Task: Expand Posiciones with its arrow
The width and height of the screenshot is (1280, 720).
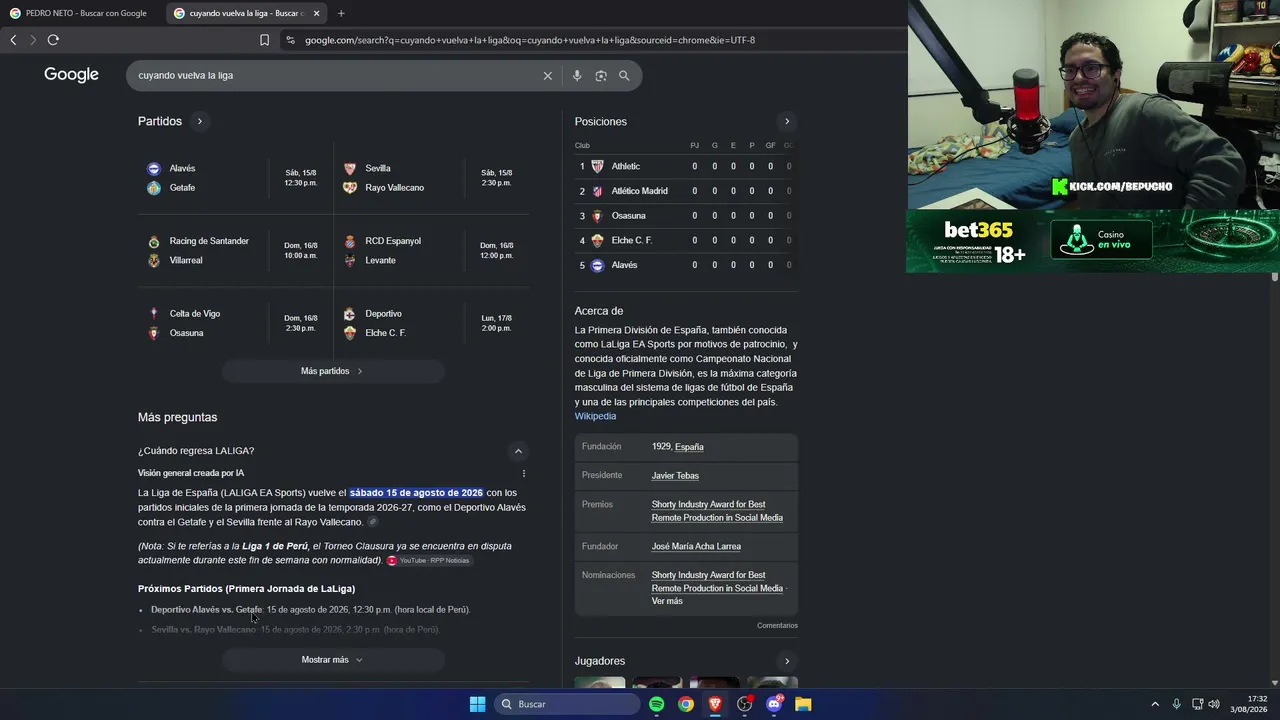Action: point(787,122)
